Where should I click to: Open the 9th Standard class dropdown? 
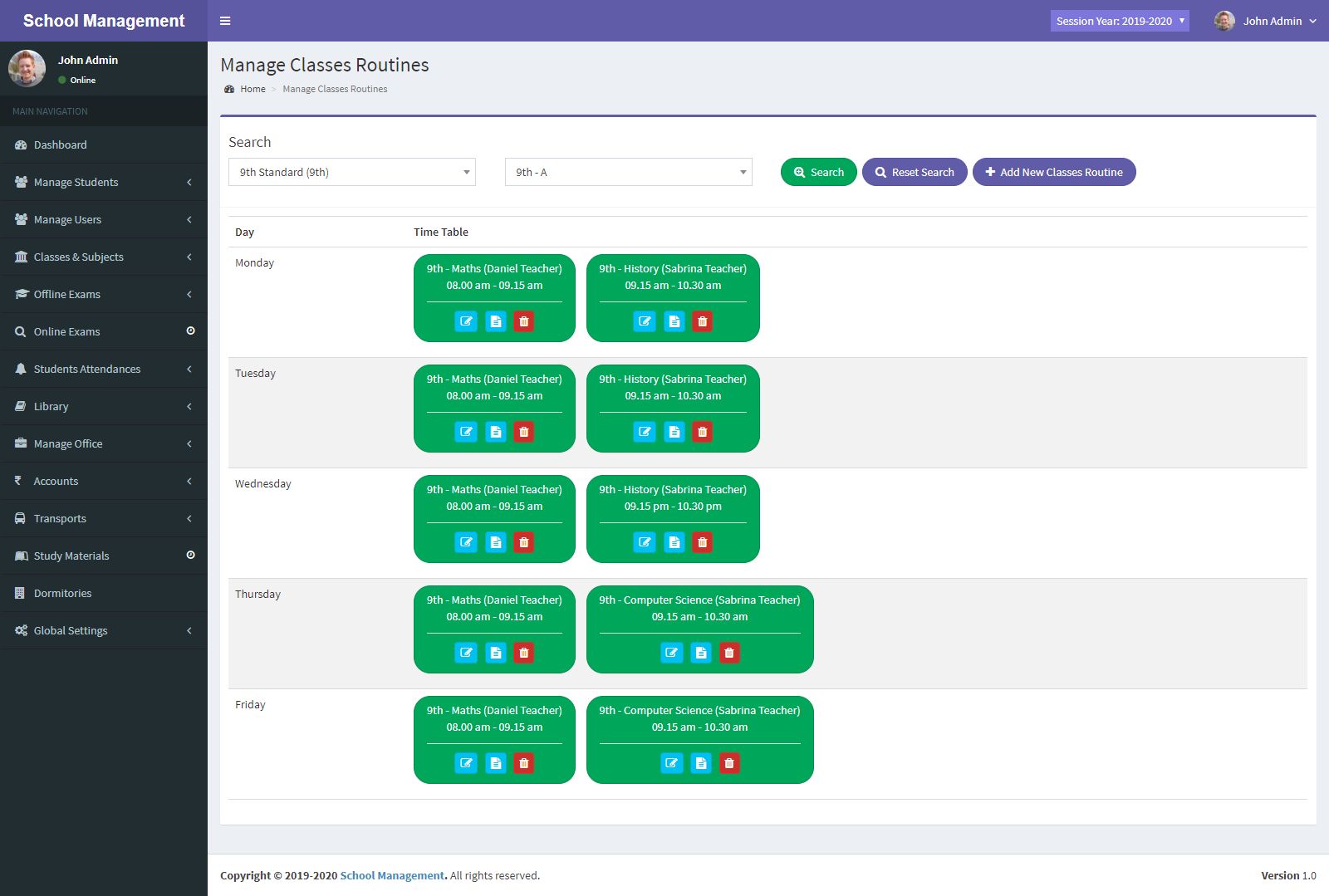pos(351,172)
